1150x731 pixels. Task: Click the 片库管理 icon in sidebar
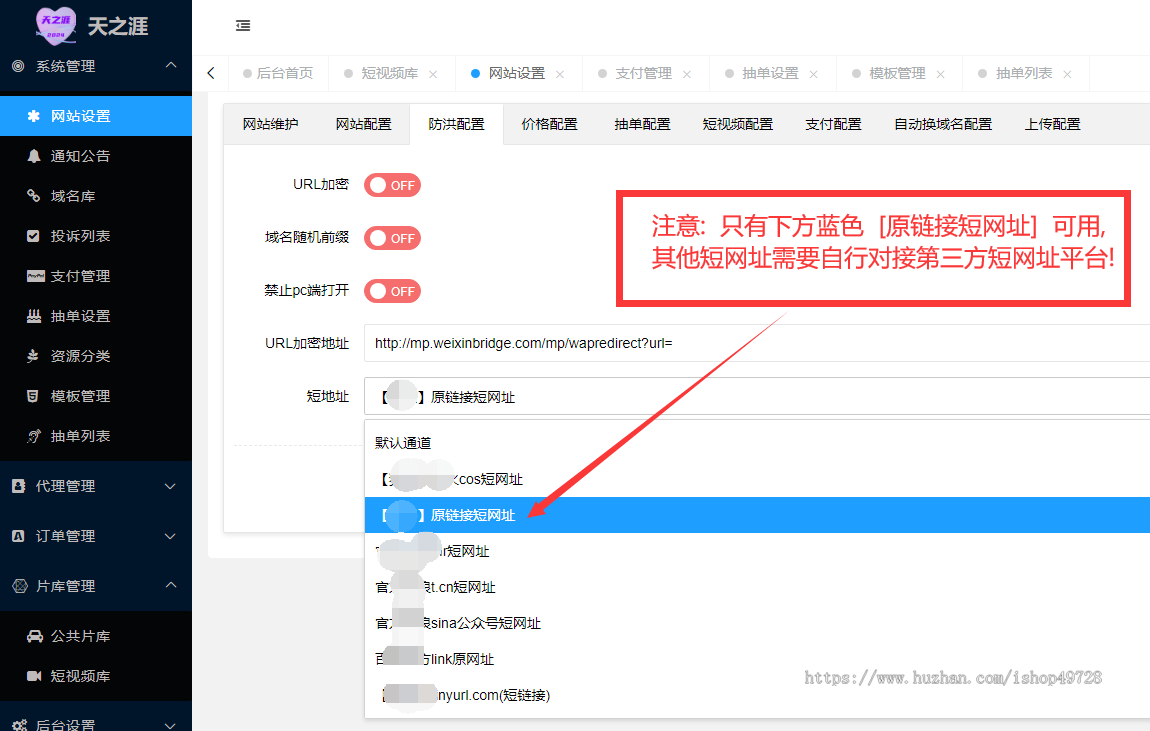pos(20,586)
